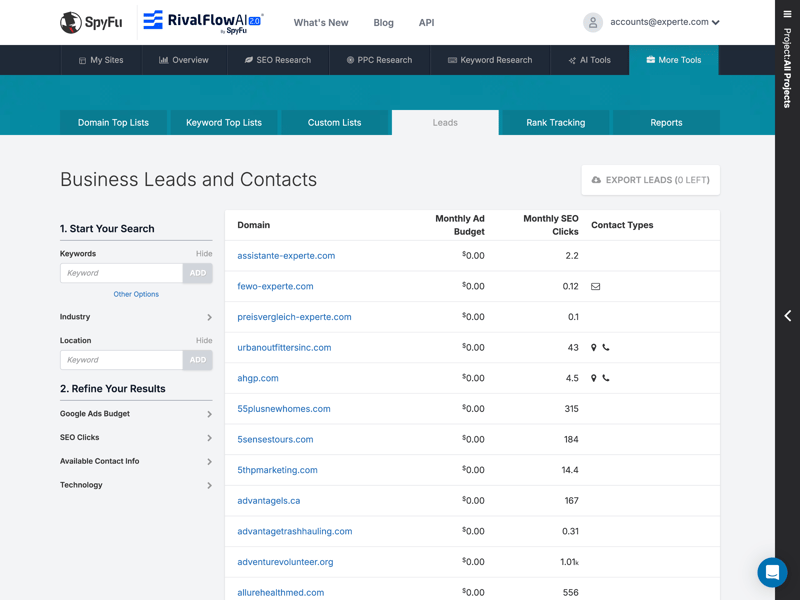Click email contact icon for fewo-experte.com
The width and height of the screenshot is (800, 600).
596,287
